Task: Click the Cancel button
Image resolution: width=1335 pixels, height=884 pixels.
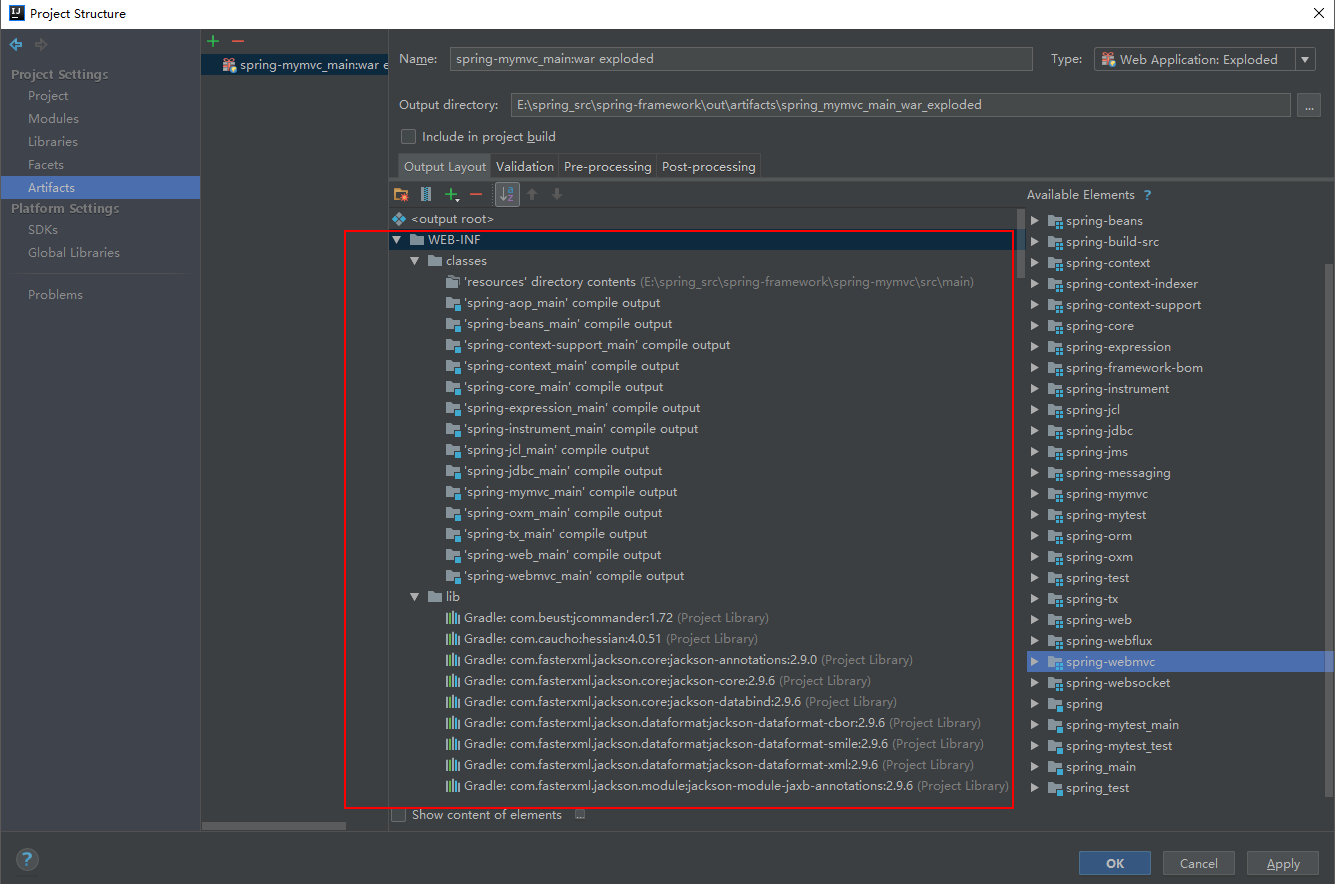Action: click(x=1199, y=863)
